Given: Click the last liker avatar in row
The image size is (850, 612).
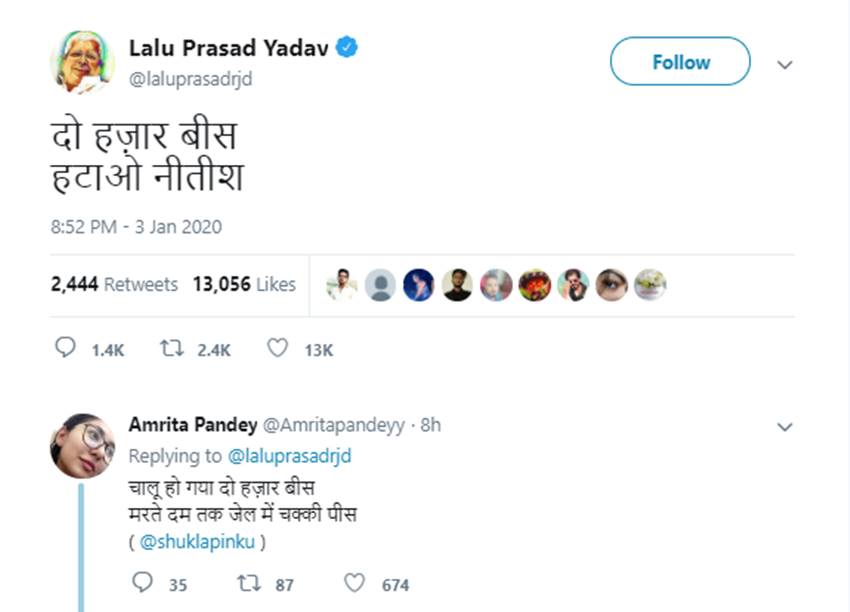Looking at the screenshot, I should (650, 285).
